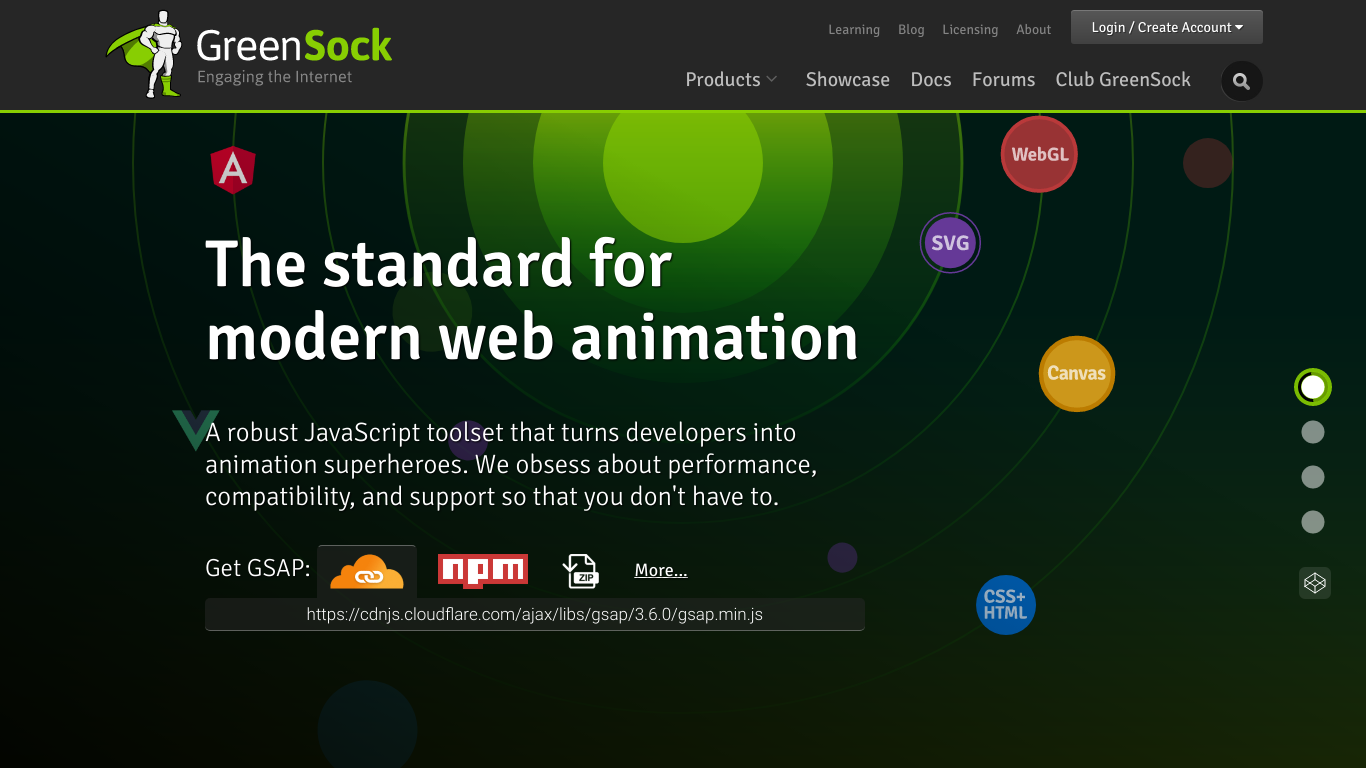Open the Showcase menu item
The width and height of the screenshot is (1366, 768).
848,80
